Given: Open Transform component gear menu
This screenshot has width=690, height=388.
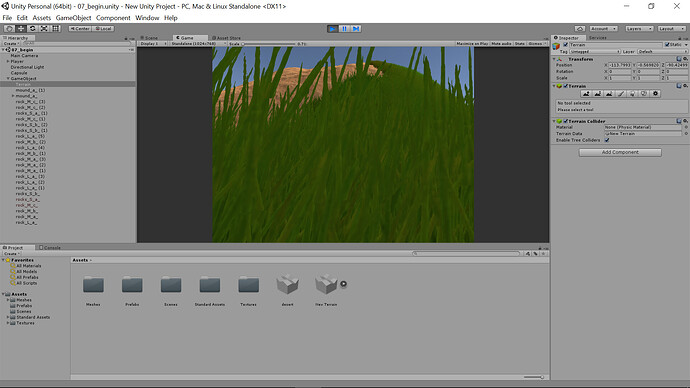Looking at the screenshot, I should point(685,59).
